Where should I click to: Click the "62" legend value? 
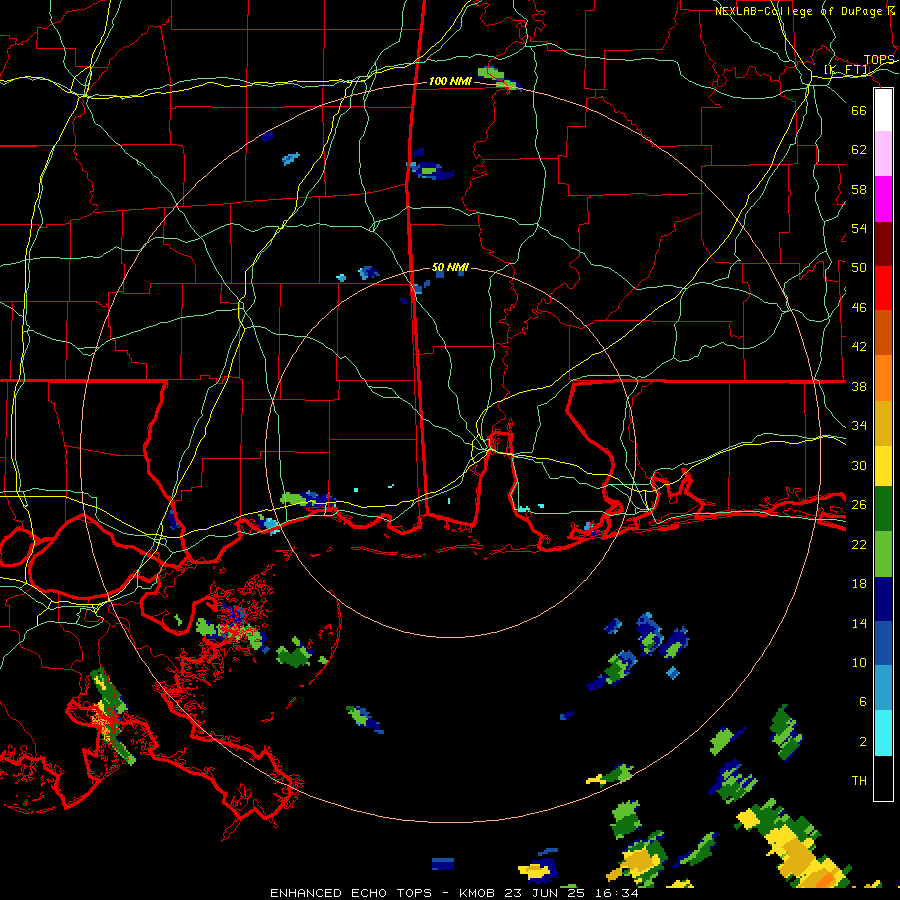[x=859, y=150]
